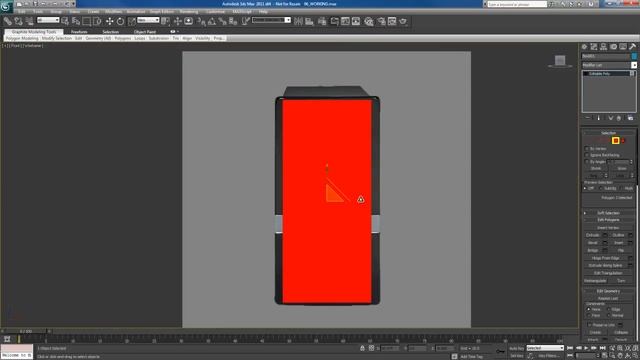Screen dimensions: 640x360
Task: Switch to the Freeform ribbon tab
Action: pos(79,31)
